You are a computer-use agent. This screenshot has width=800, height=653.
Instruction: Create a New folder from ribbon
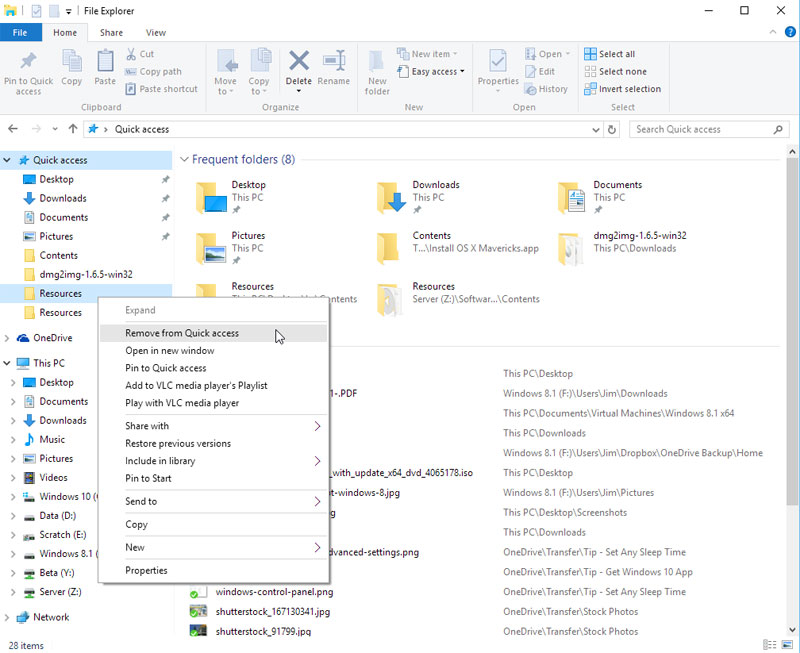(x=377, y=72)
